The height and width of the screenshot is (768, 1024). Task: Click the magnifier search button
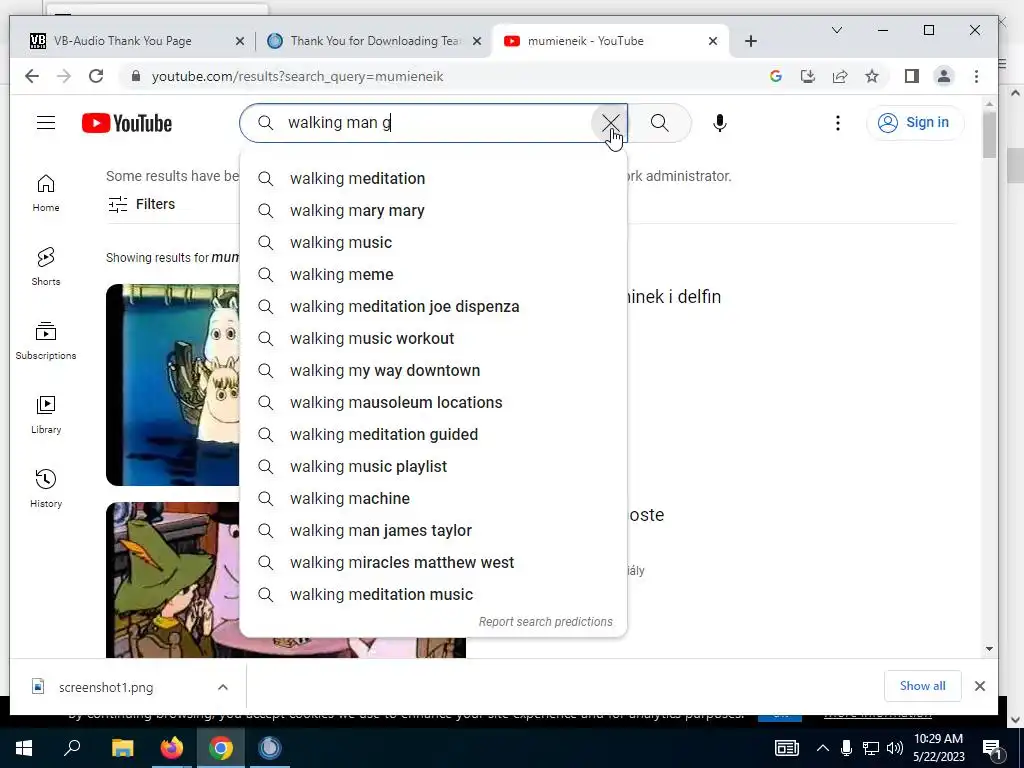tap(660, 123)
